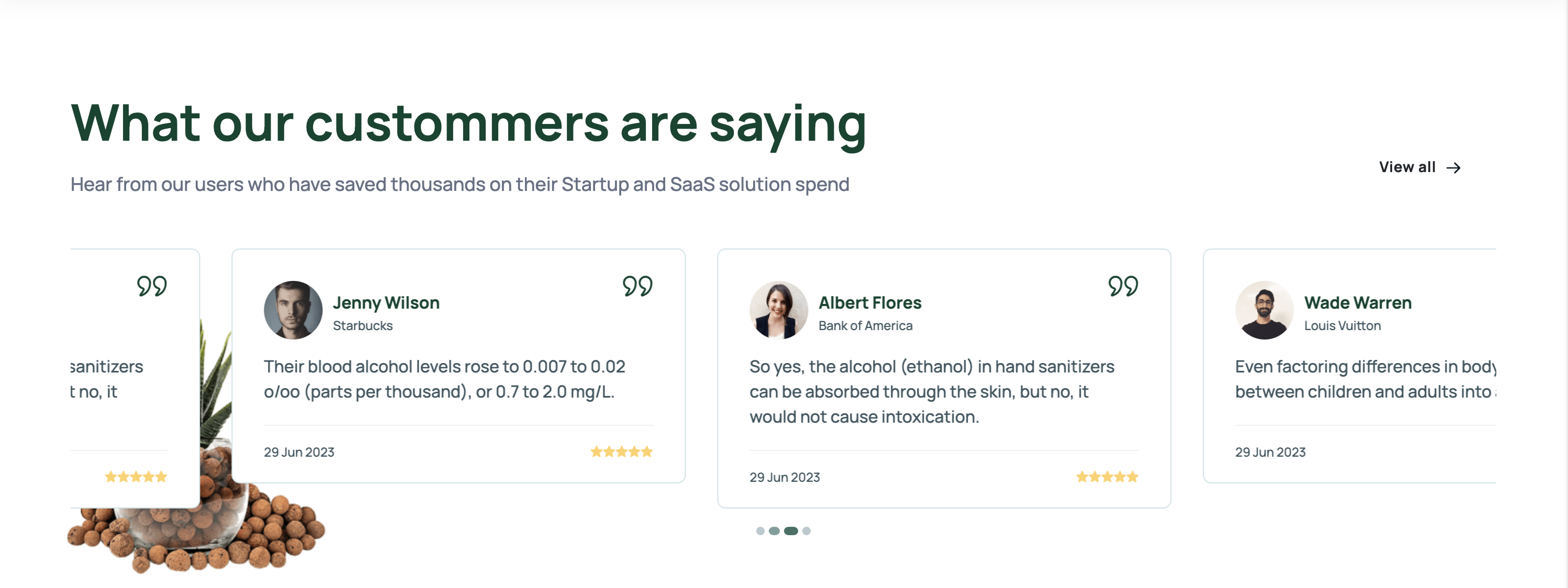
Task: Open the Albert Flores name heading
Action: (x=870, y=302)
